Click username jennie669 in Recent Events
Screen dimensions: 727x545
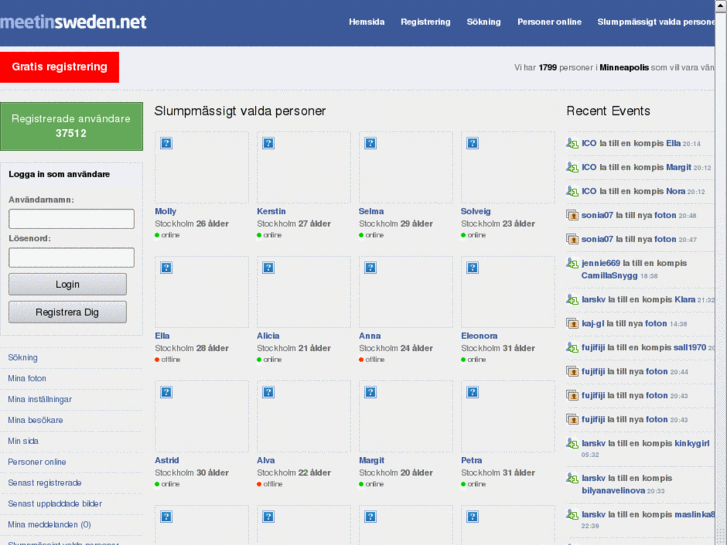[x=601, y=263]
